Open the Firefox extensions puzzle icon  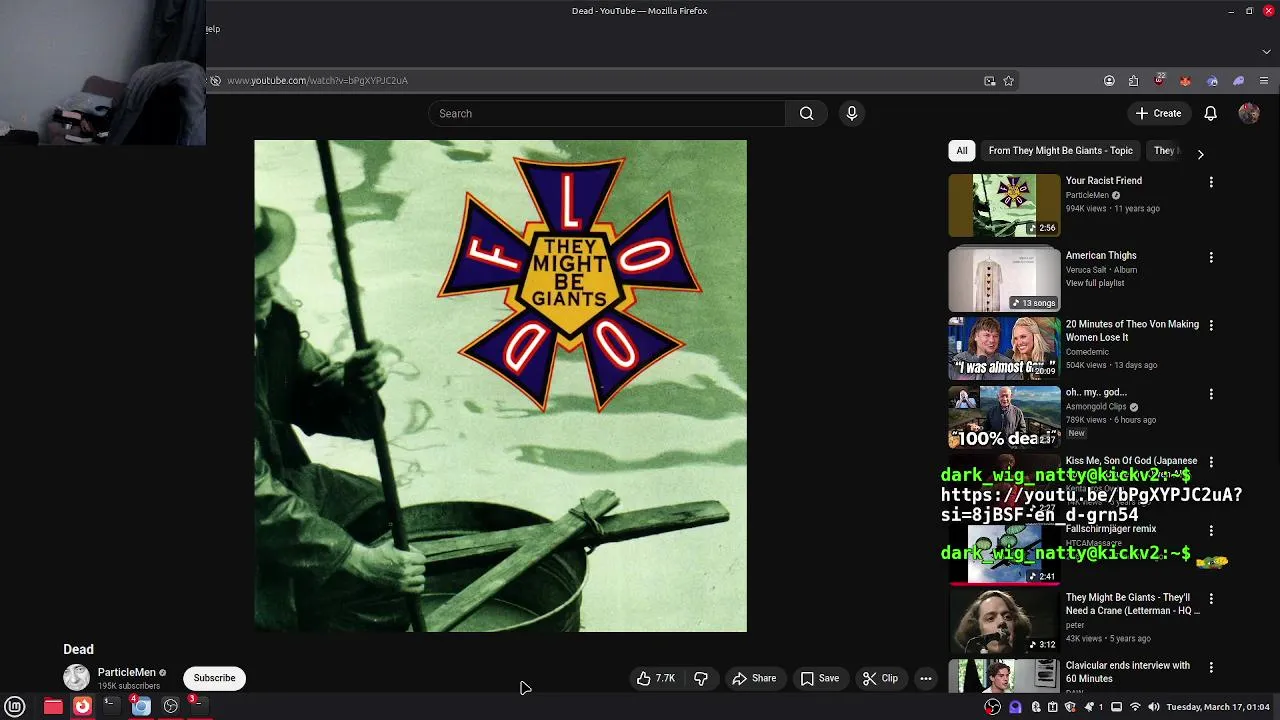1133,81
